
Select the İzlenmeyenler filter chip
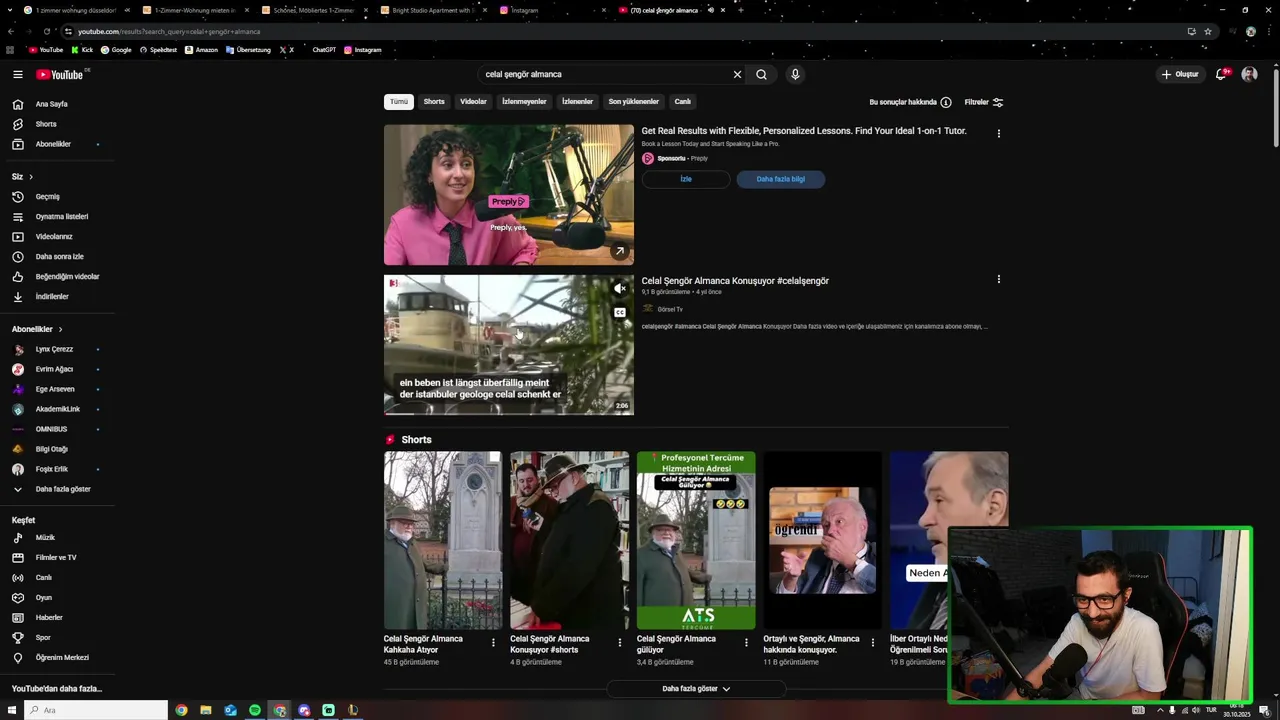(524, 101)
